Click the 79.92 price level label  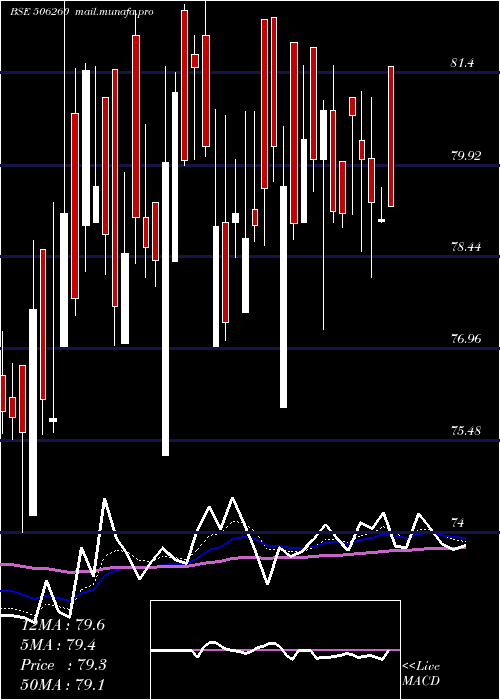point(466,156)
